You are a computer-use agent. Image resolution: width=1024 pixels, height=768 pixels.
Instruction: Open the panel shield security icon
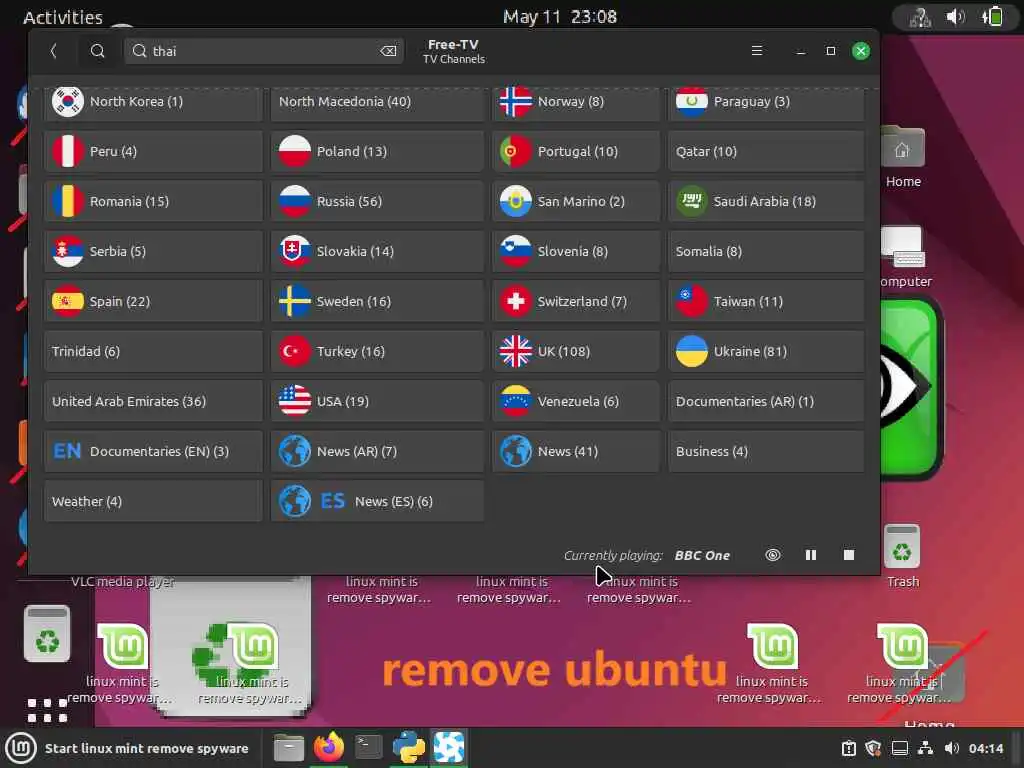pyautogui.click(x=873, y=748)
